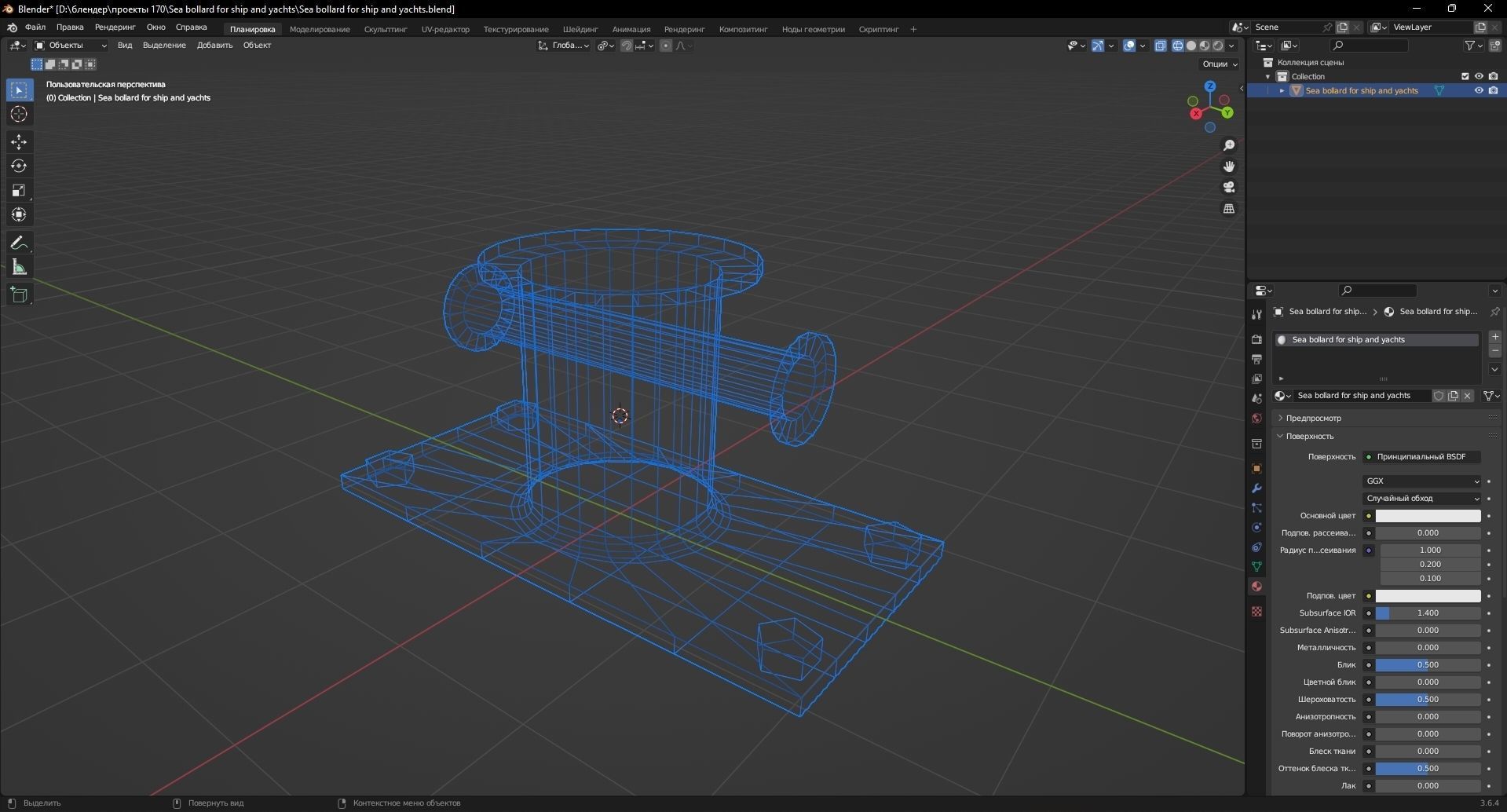Open the World properties tab
Viewport: 1507px width, 812px height.
[x=1256, y=418]
